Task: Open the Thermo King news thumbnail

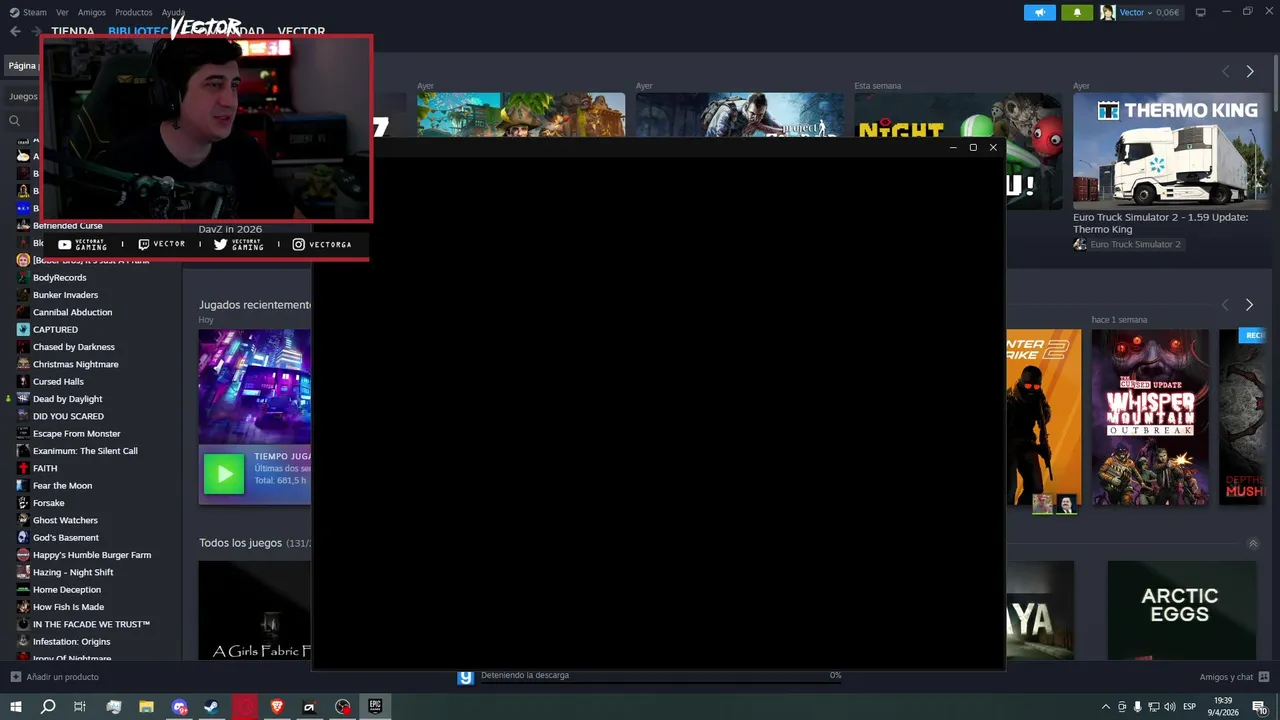Action: click(x=1171, y=150)
